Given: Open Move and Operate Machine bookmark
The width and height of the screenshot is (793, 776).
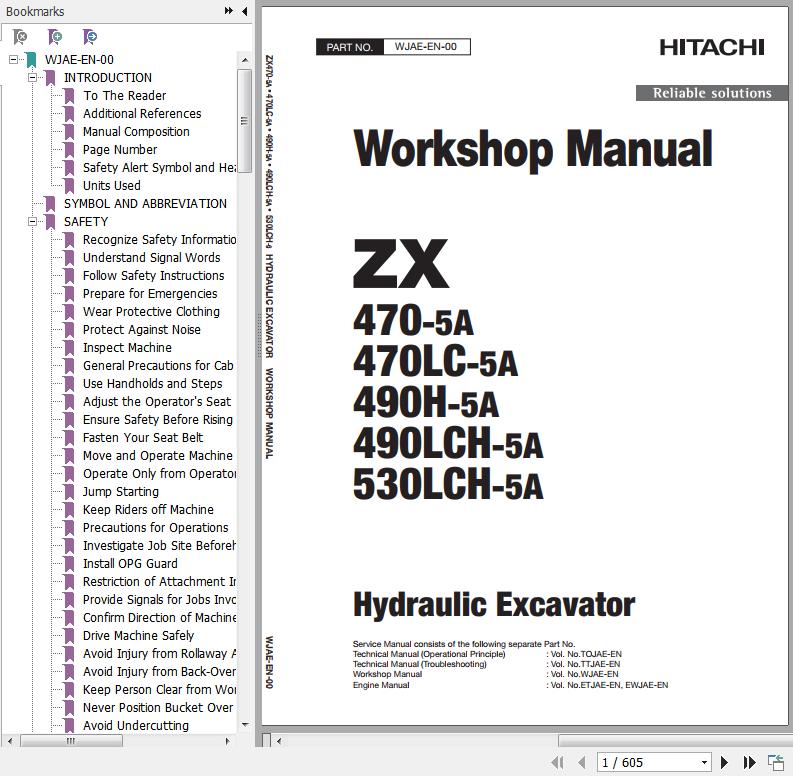Looking at the screenshot, I should coord(158,456).
